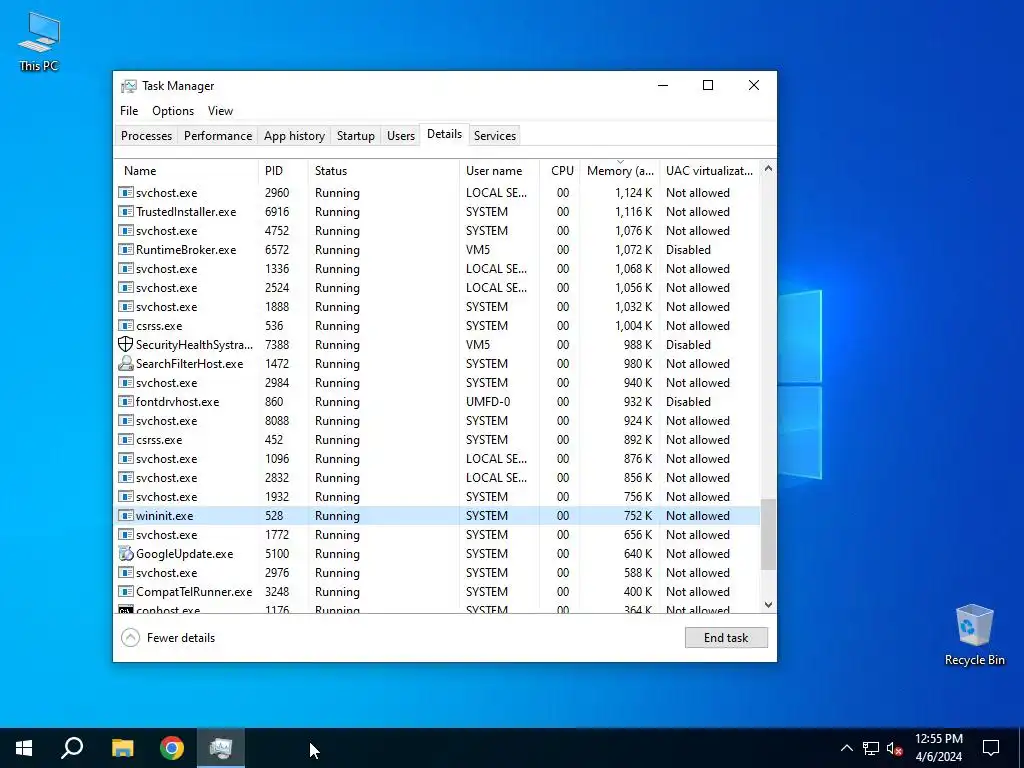Viewport: 1024px width, 768px height.
Task: Show hidden tray icons chevron
Action: (x=846, y=748)
